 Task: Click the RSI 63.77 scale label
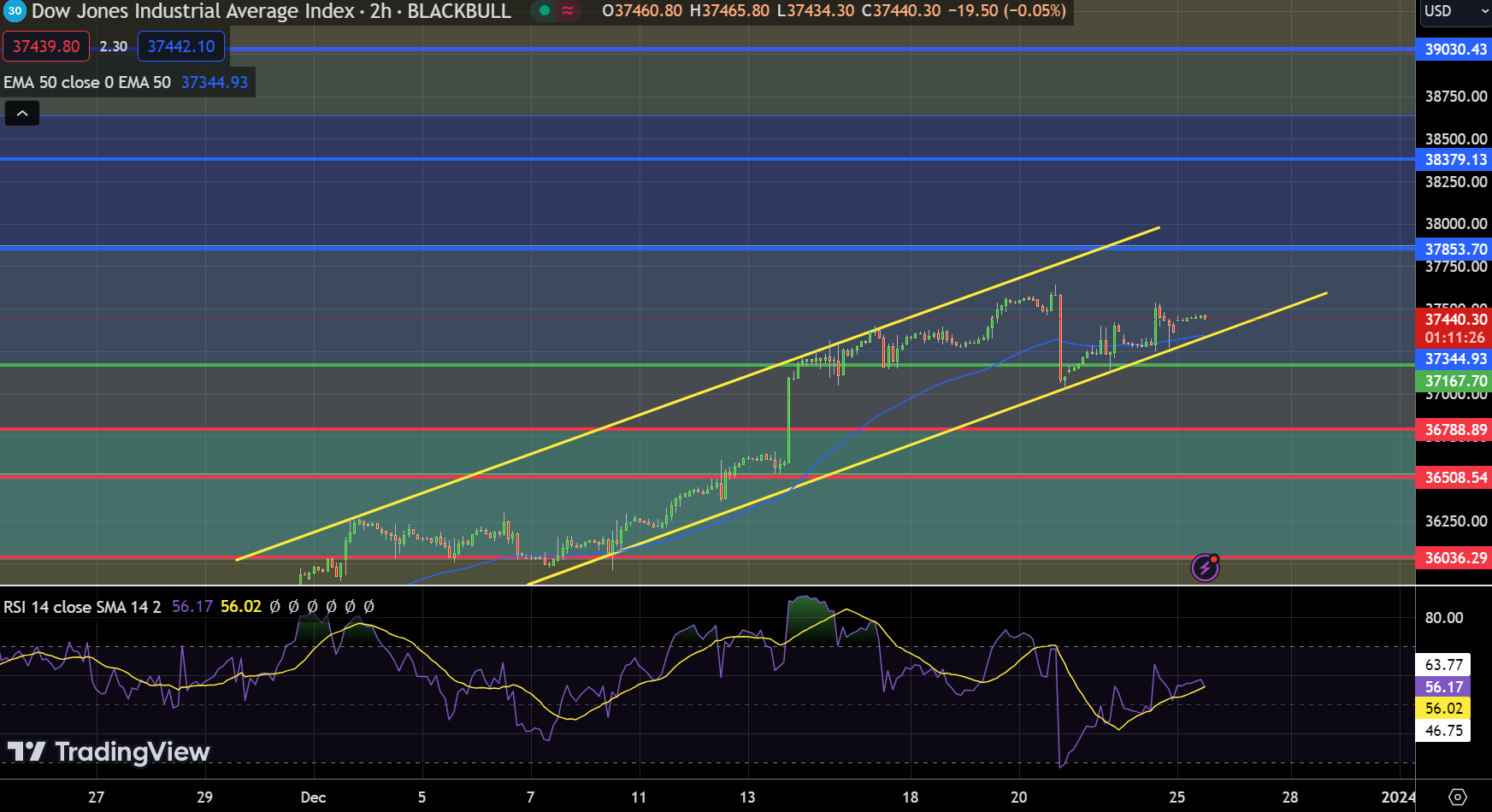tap(1443, 665)
